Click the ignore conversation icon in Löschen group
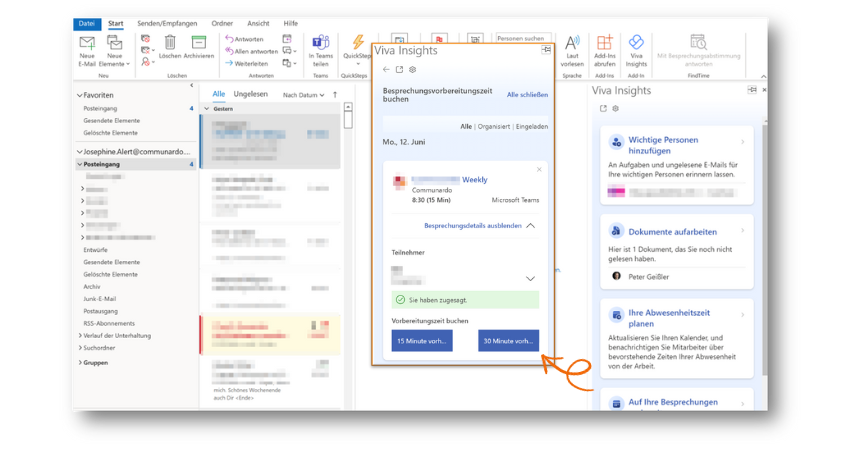 point(145,39)
